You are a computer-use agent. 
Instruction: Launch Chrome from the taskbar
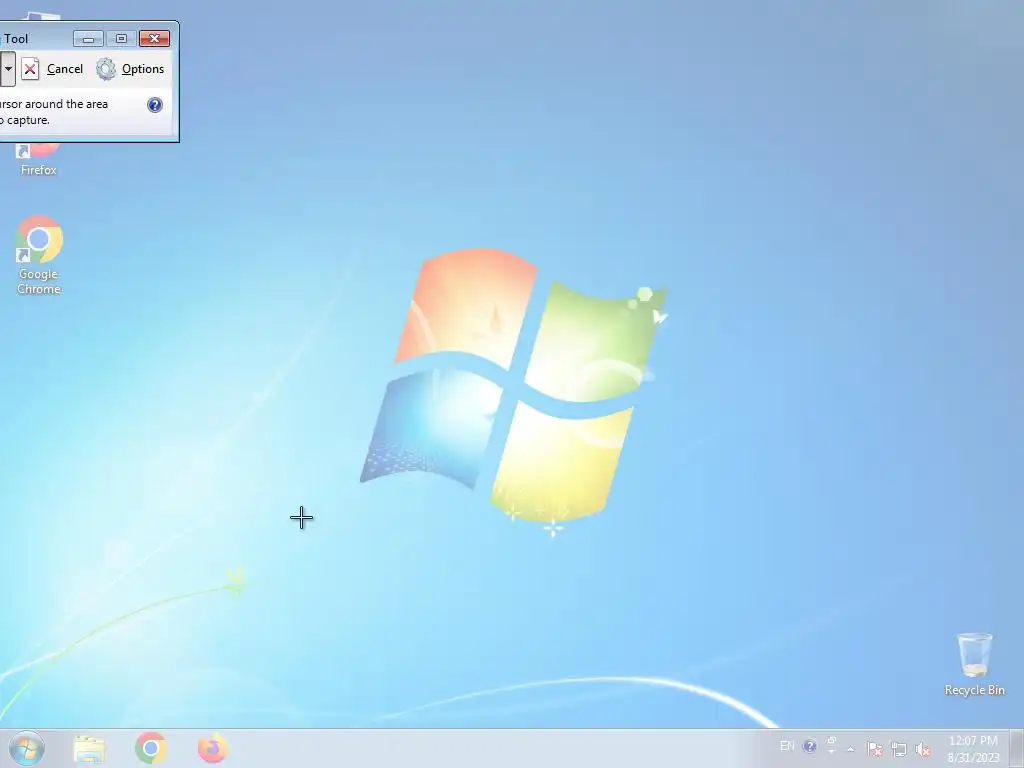tap(151, 748)
